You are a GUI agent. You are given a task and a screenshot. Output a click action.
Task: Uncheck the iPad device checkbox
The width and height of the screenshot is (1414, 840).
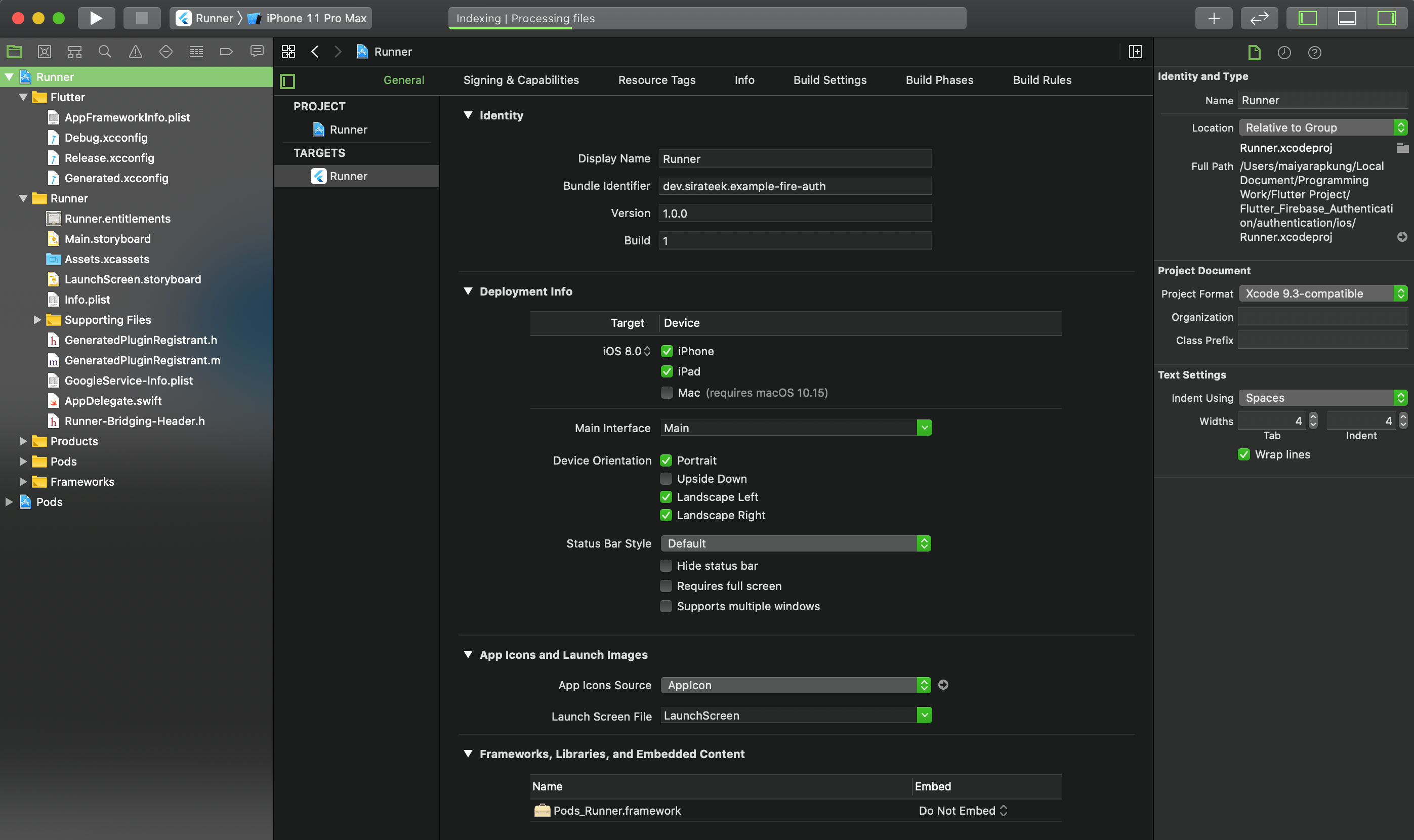pyautogui.click(x=667, y=371)
